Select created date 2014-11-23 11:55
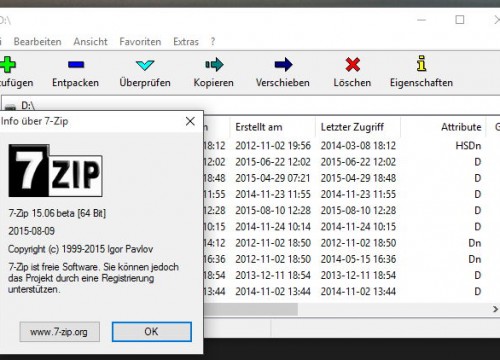 tap(273, 194)
